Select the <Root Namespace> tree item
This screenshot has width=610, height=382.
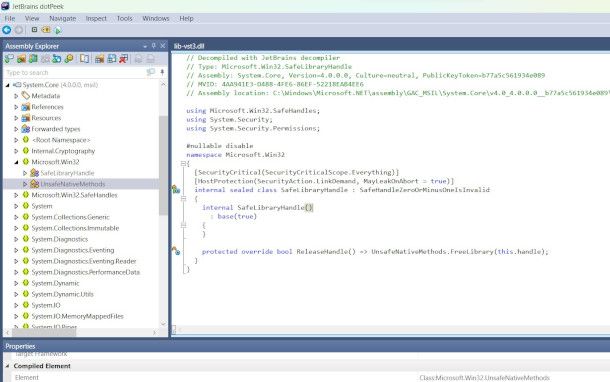pyautogui.click(x=61, y=140)
